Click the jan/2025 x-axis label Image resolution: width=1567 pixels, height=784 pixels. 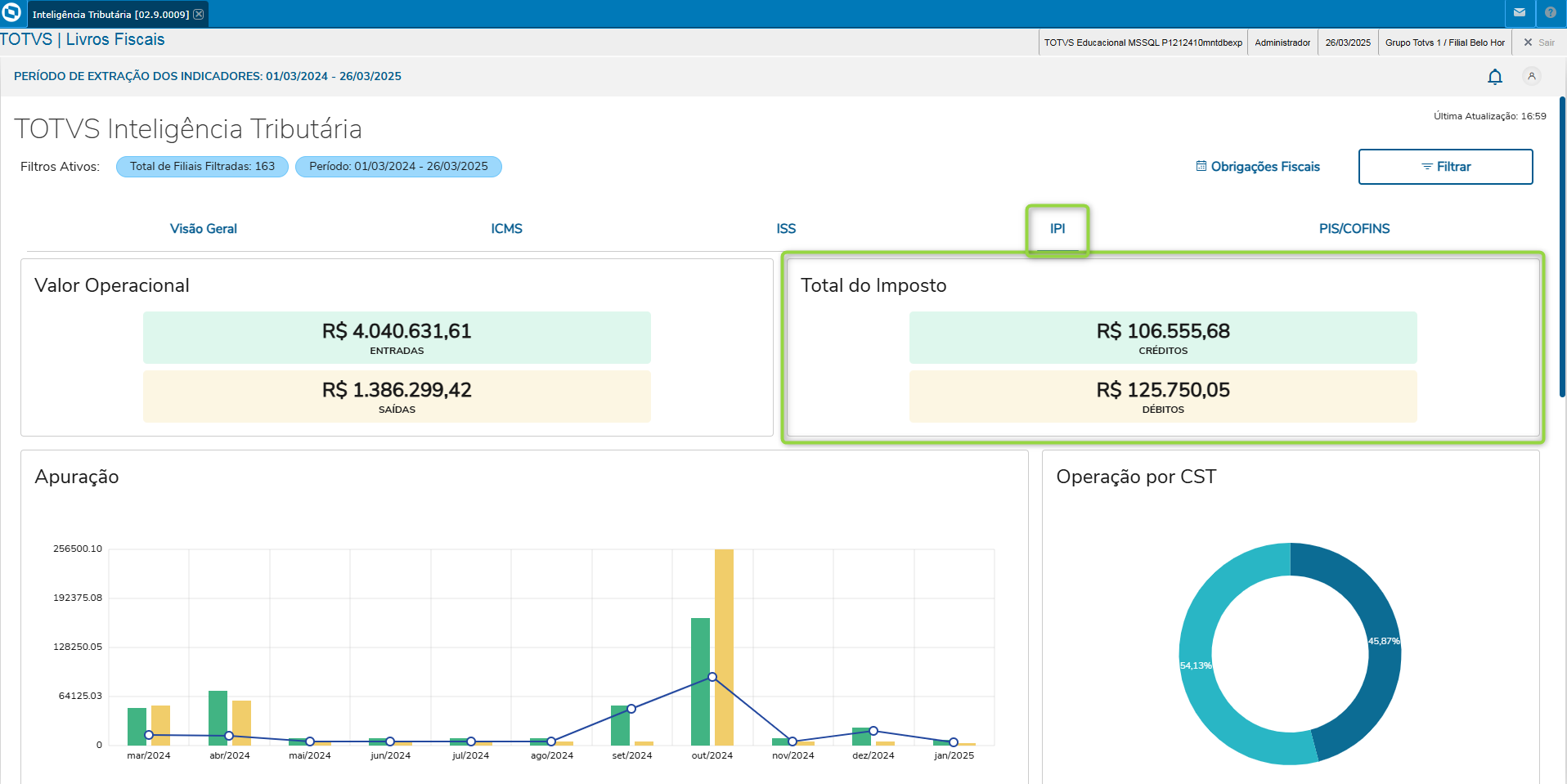pyautogui.click(x=954, y=755)
